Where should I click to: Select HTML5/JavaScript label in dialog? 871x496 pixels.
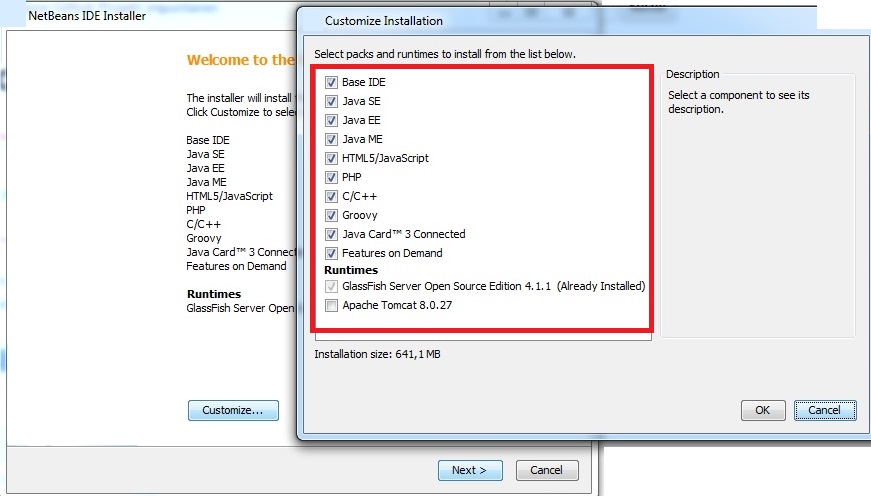pyautogui.click(x=385, y=158)
